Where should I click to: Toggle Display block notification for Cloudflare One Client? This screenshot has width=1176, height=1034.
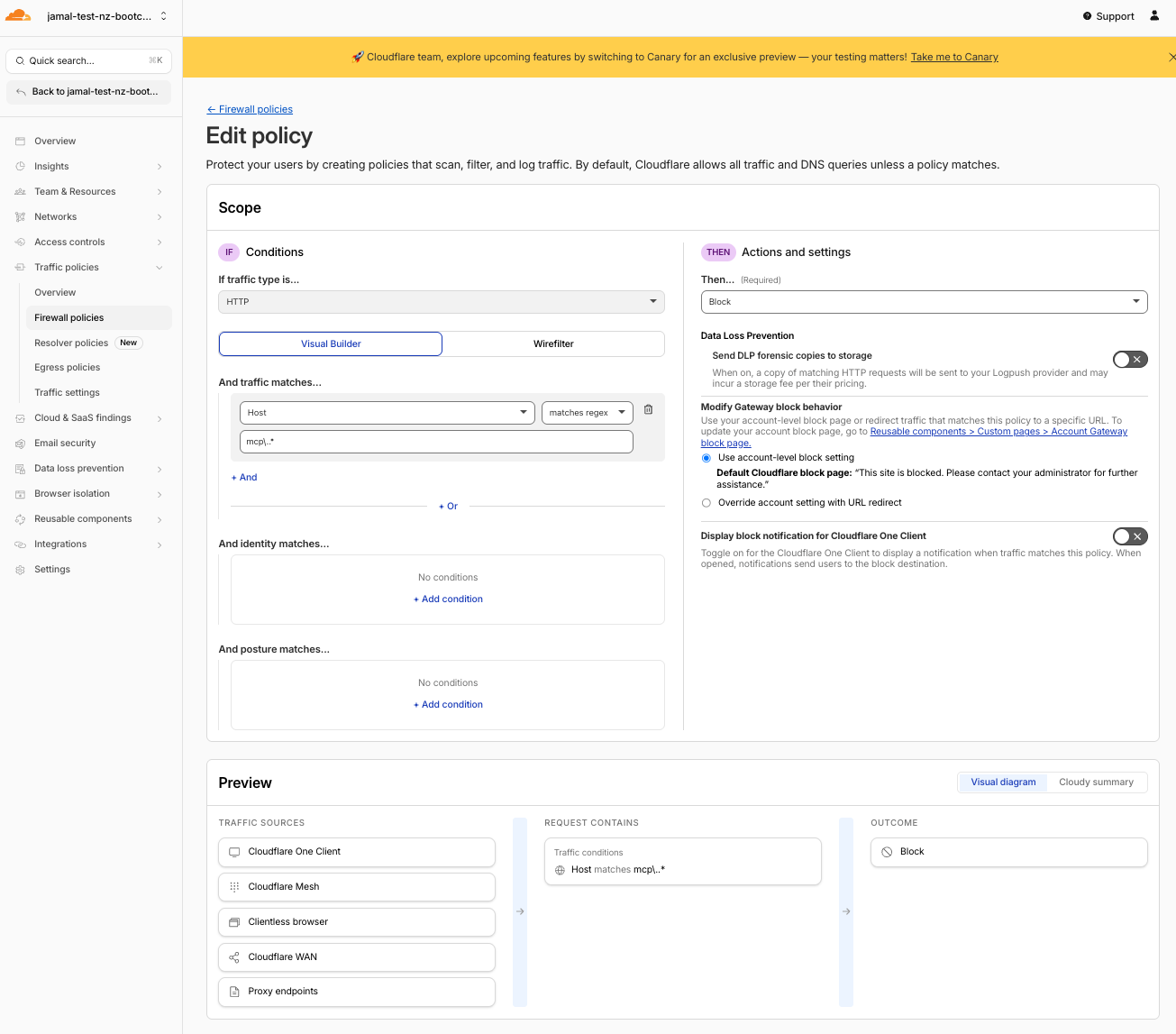1130,536
